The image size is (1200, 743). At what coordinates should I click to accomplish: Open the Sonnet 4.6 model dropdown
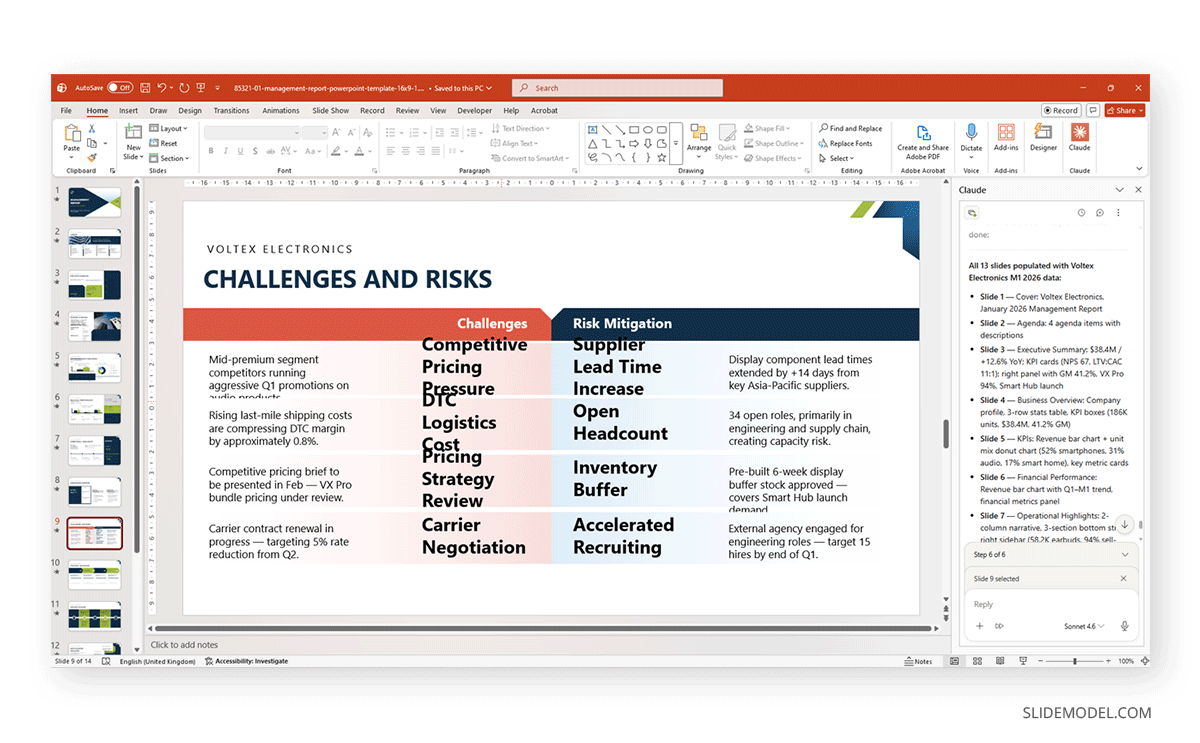(x=1085, y=627)
